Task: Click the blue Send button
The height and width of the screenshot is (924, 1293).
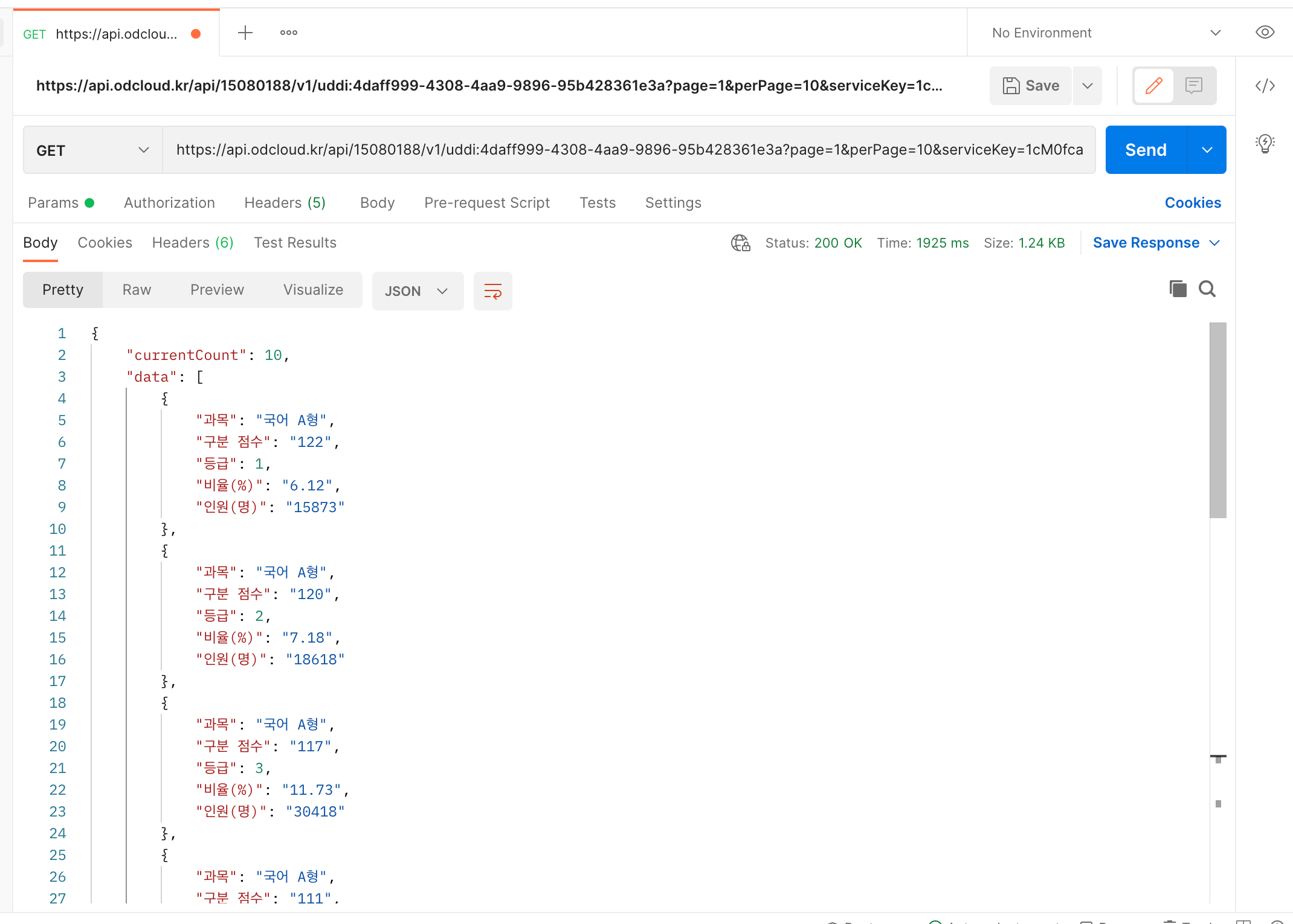Action: (x=1146, y=150)
